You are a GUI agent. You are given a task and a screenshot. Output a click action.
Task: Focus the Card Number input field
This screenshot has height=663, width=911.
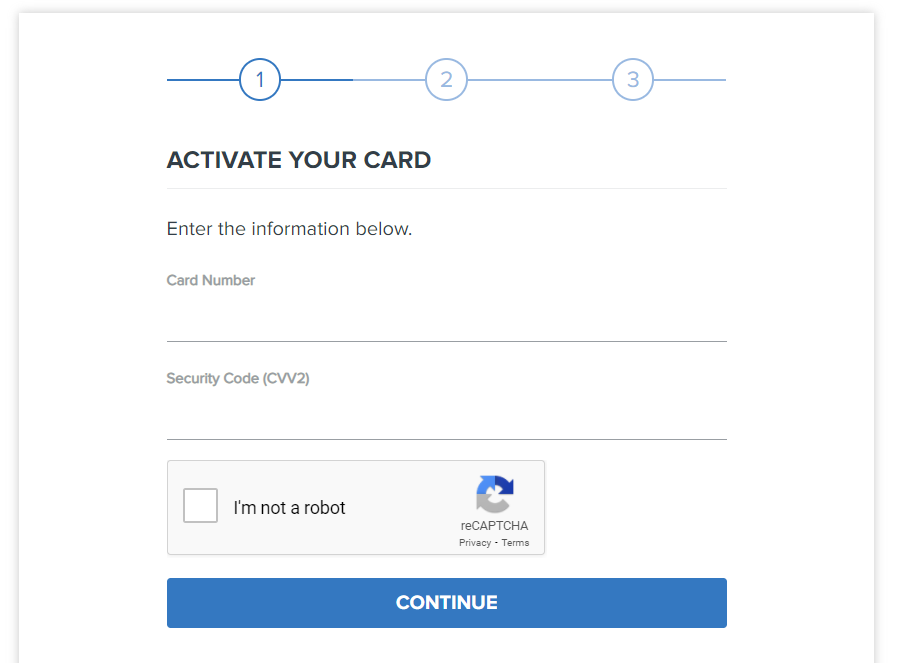pos(446,320)
